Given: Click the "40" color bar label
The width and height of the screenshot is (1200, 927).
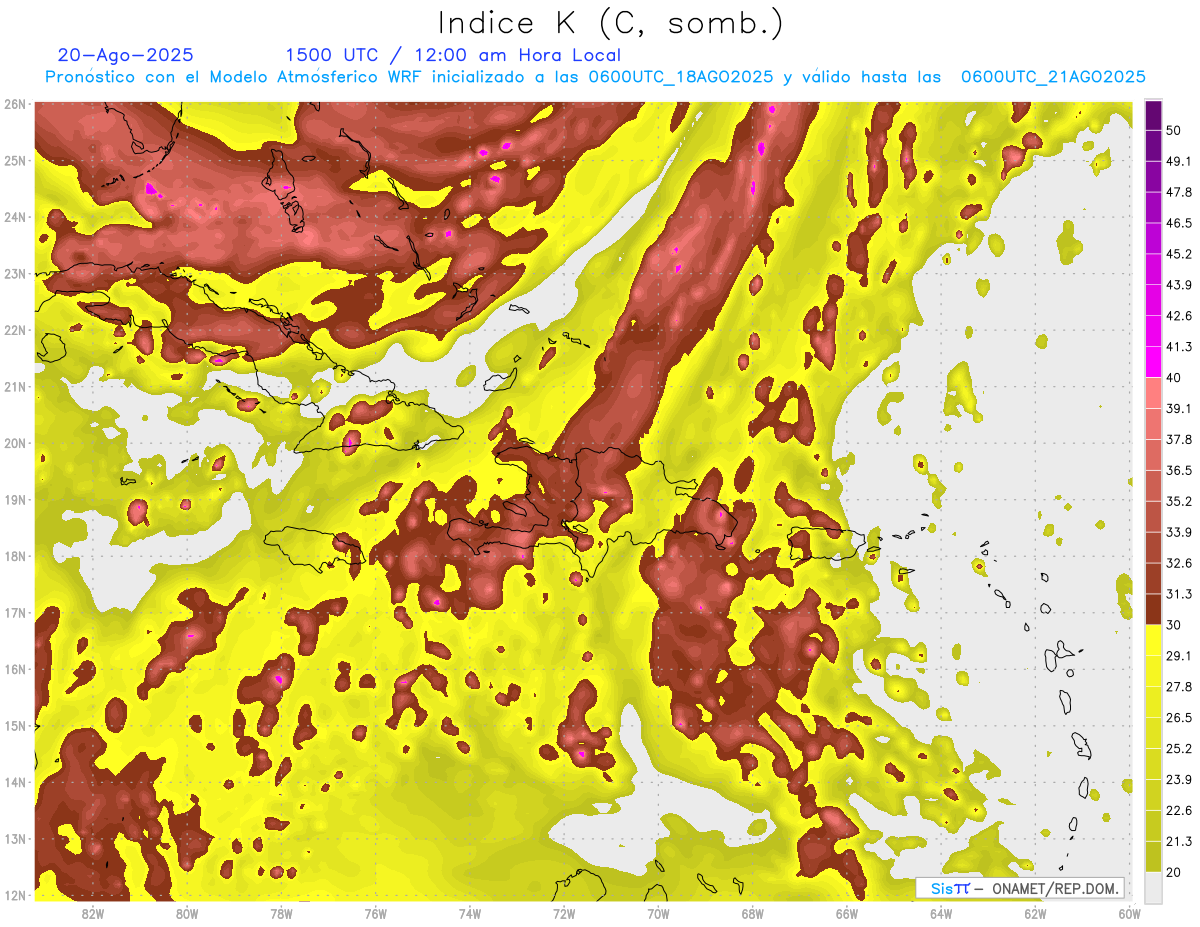Looking at the screenshot, I should point(1174,378).
